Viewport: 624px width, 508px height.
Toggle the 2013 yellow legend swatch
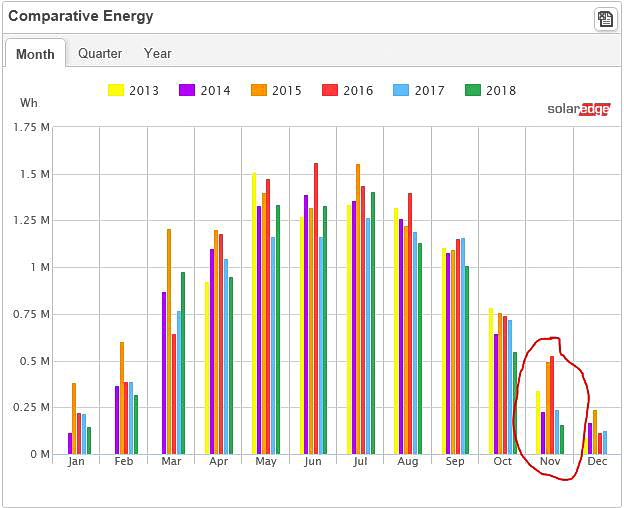tap(116, 90)
